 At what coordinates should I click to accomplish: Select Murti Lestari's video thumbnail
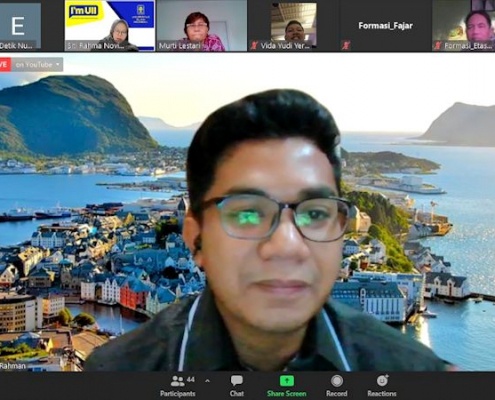(x=202, y=26)
